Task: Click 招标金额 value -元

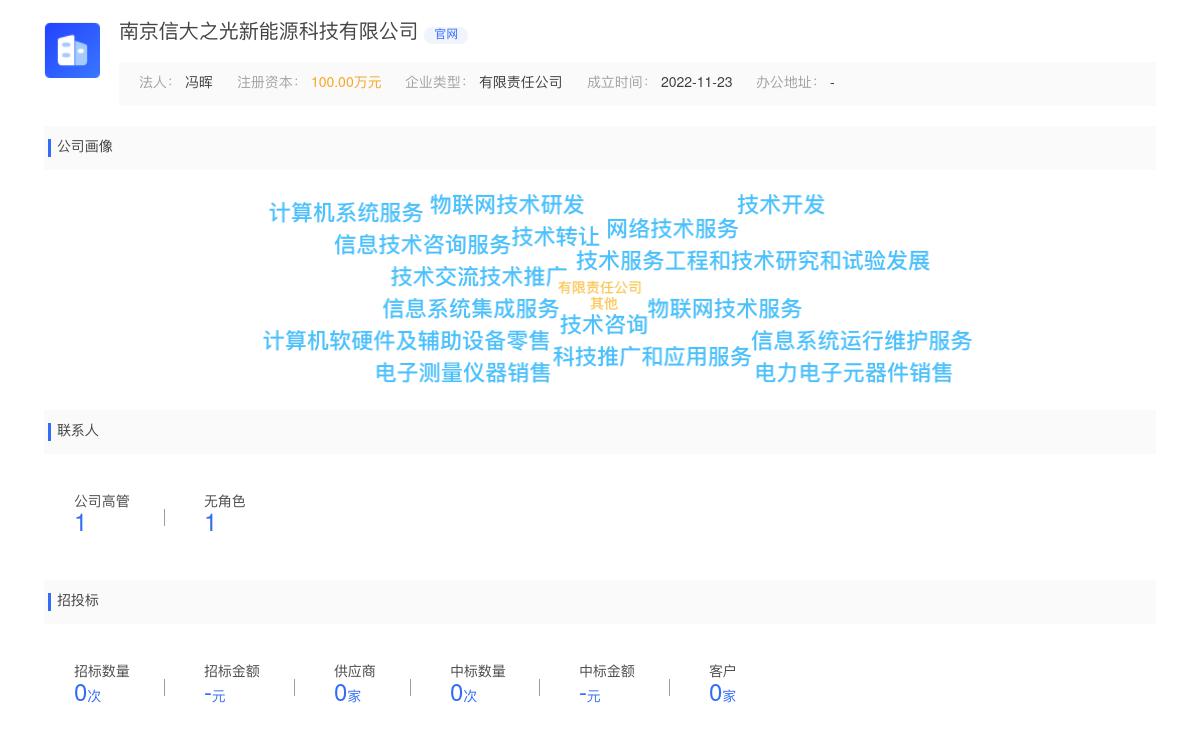Action: pyautogui.click(x=215, y=694)
